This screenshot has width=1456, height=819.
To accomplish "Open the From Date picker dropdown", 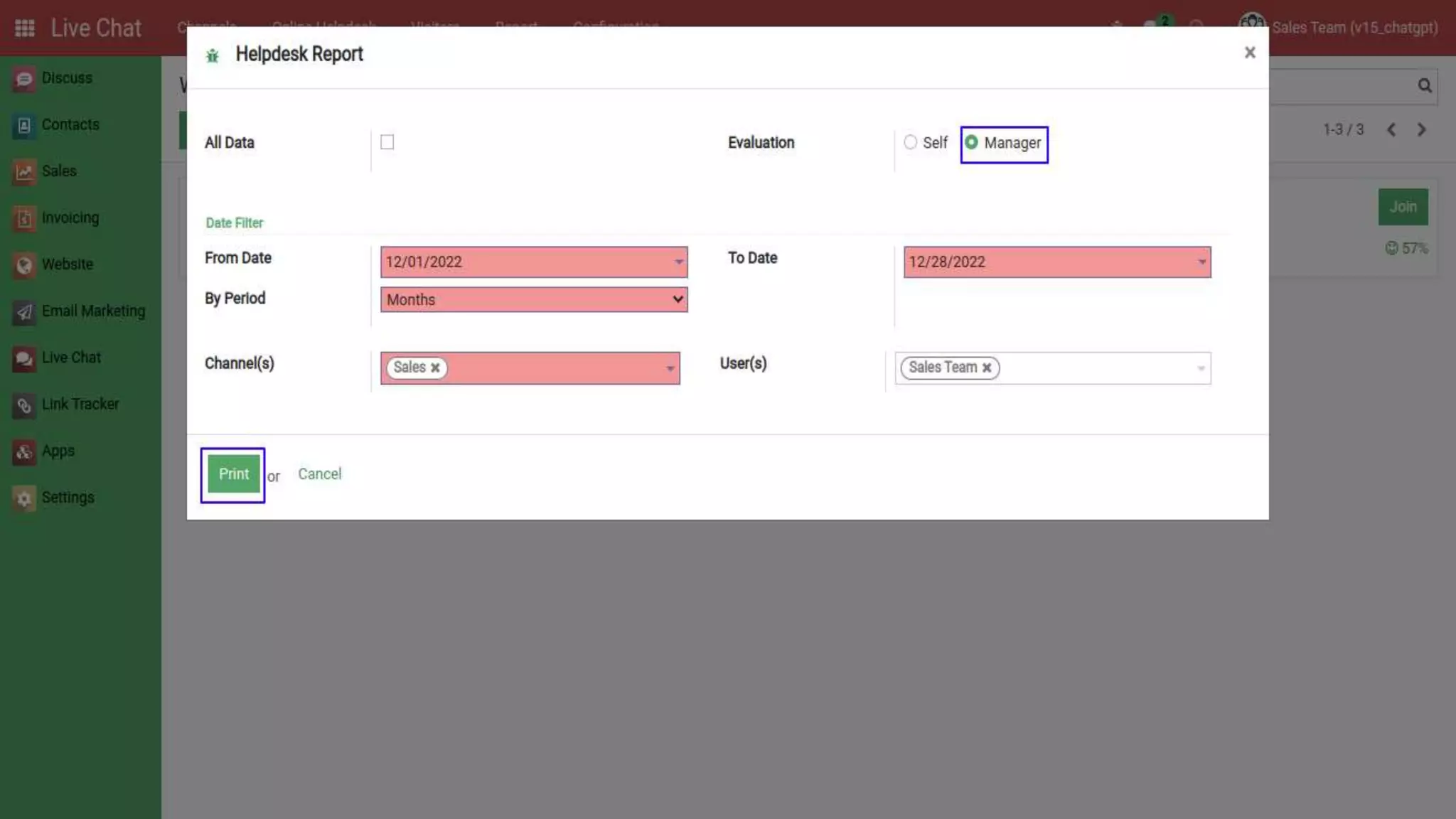I will click(678, 262).
